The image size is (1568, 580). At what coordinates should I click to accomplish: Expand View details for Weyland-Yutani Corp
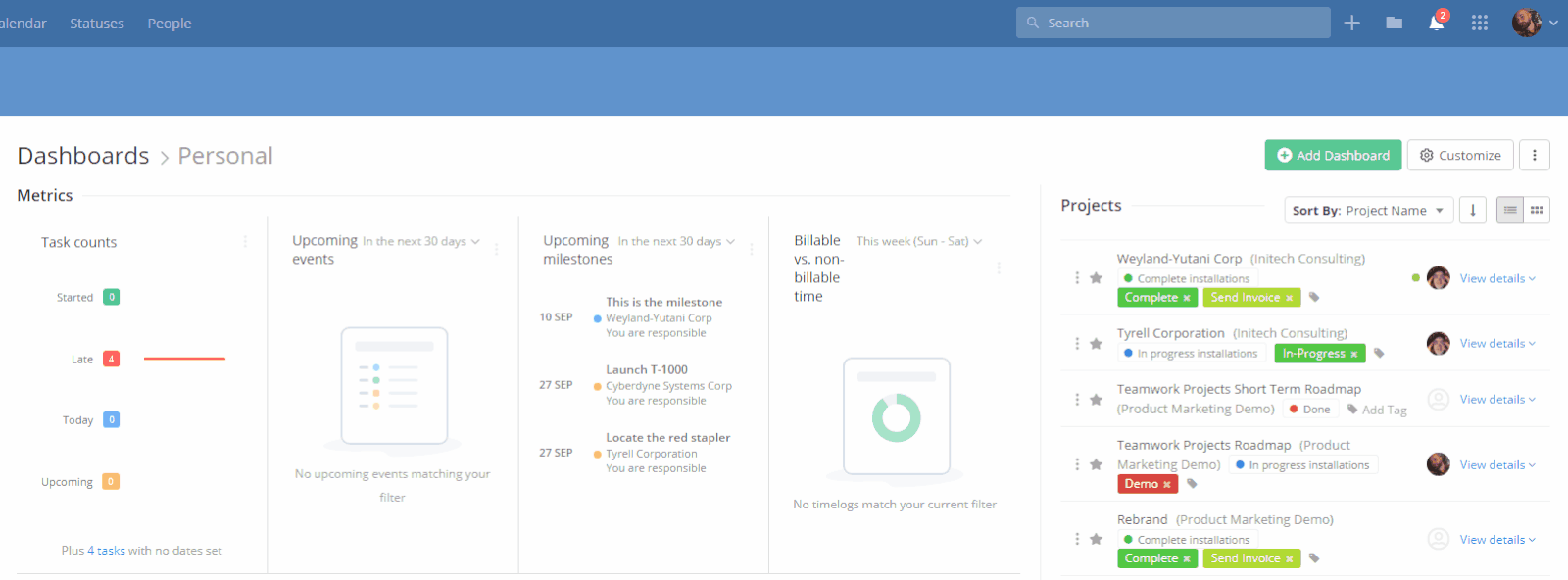pos(1497,278)
